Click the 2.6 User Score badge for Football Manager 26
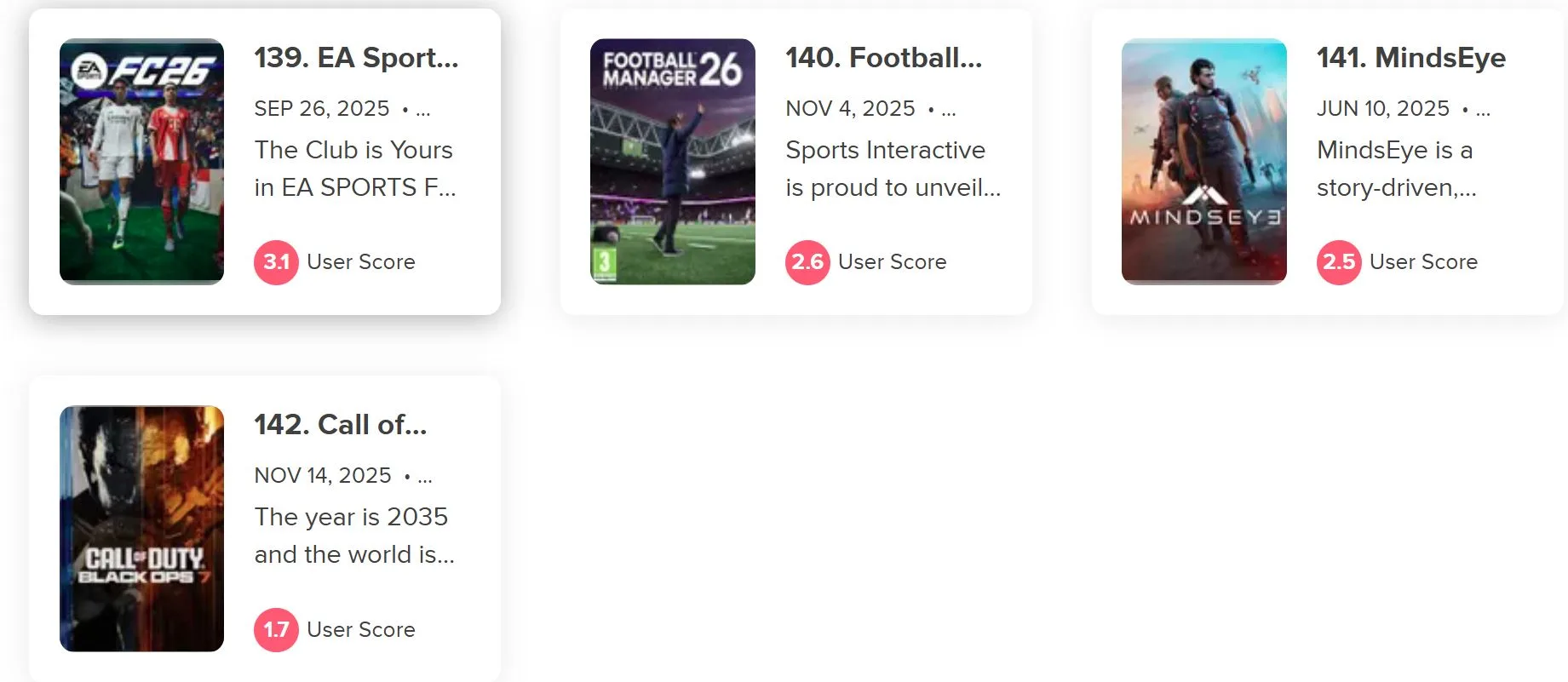This screenshot has height=682, width=1568. click(x=807, y=262)
